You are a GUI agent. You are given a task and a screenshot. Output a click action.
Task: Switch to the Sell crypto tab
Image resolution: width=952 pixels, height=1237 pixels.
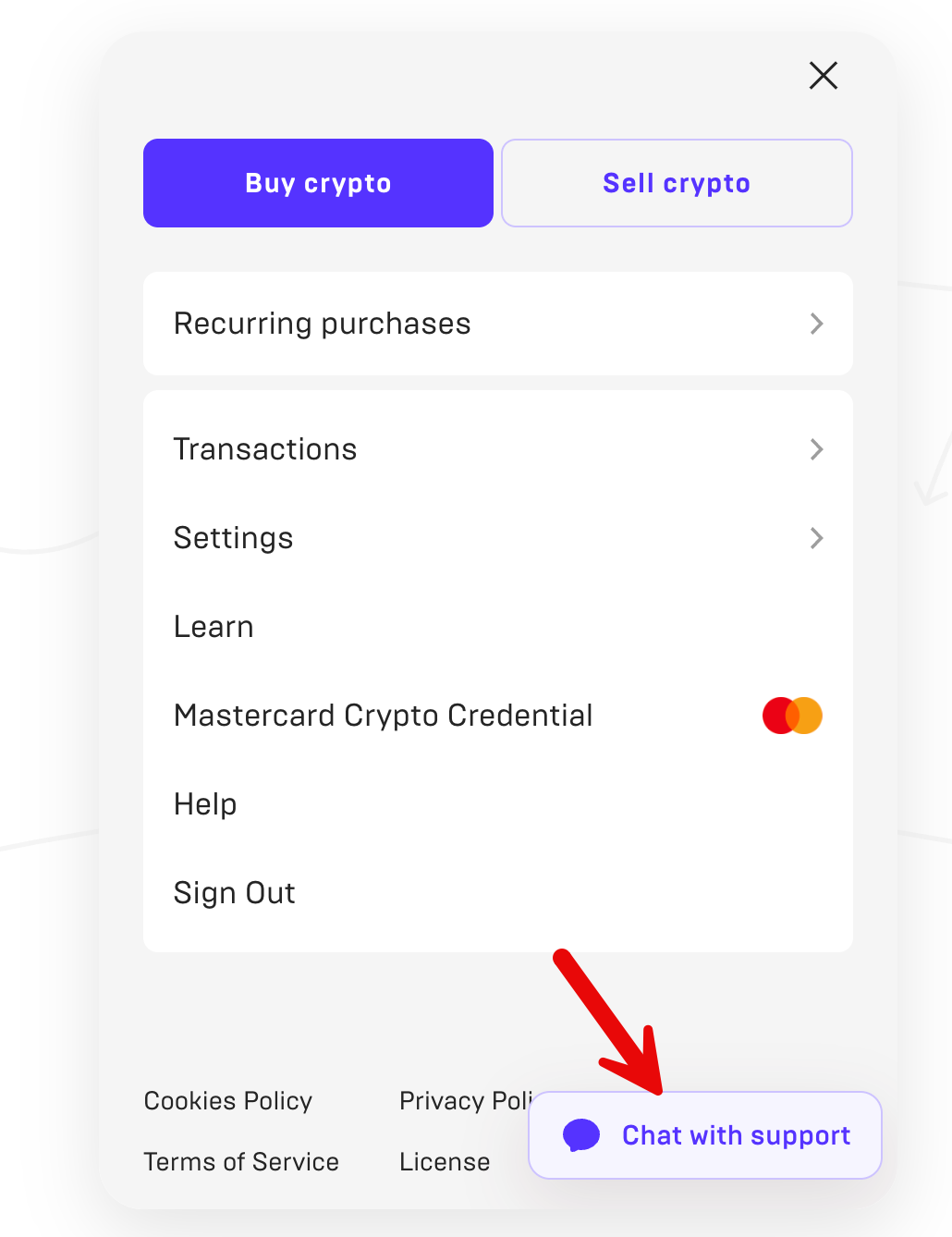pos(677,183)
